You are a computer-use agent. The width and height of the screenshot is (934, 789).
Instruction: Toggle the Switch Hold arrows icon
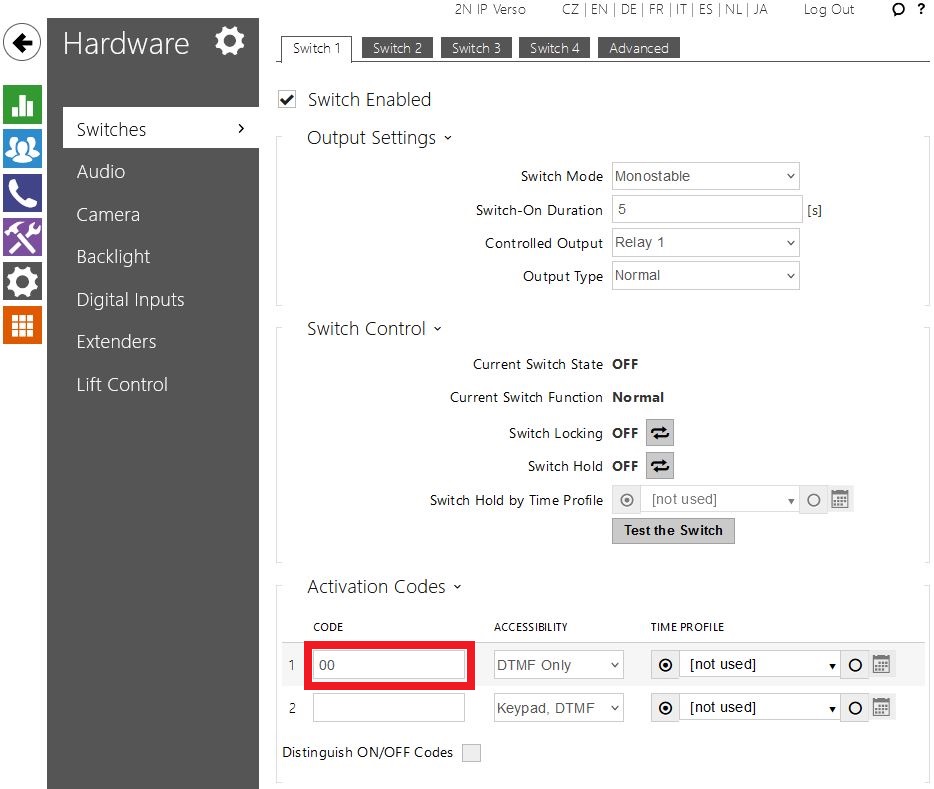pos(659,466)
